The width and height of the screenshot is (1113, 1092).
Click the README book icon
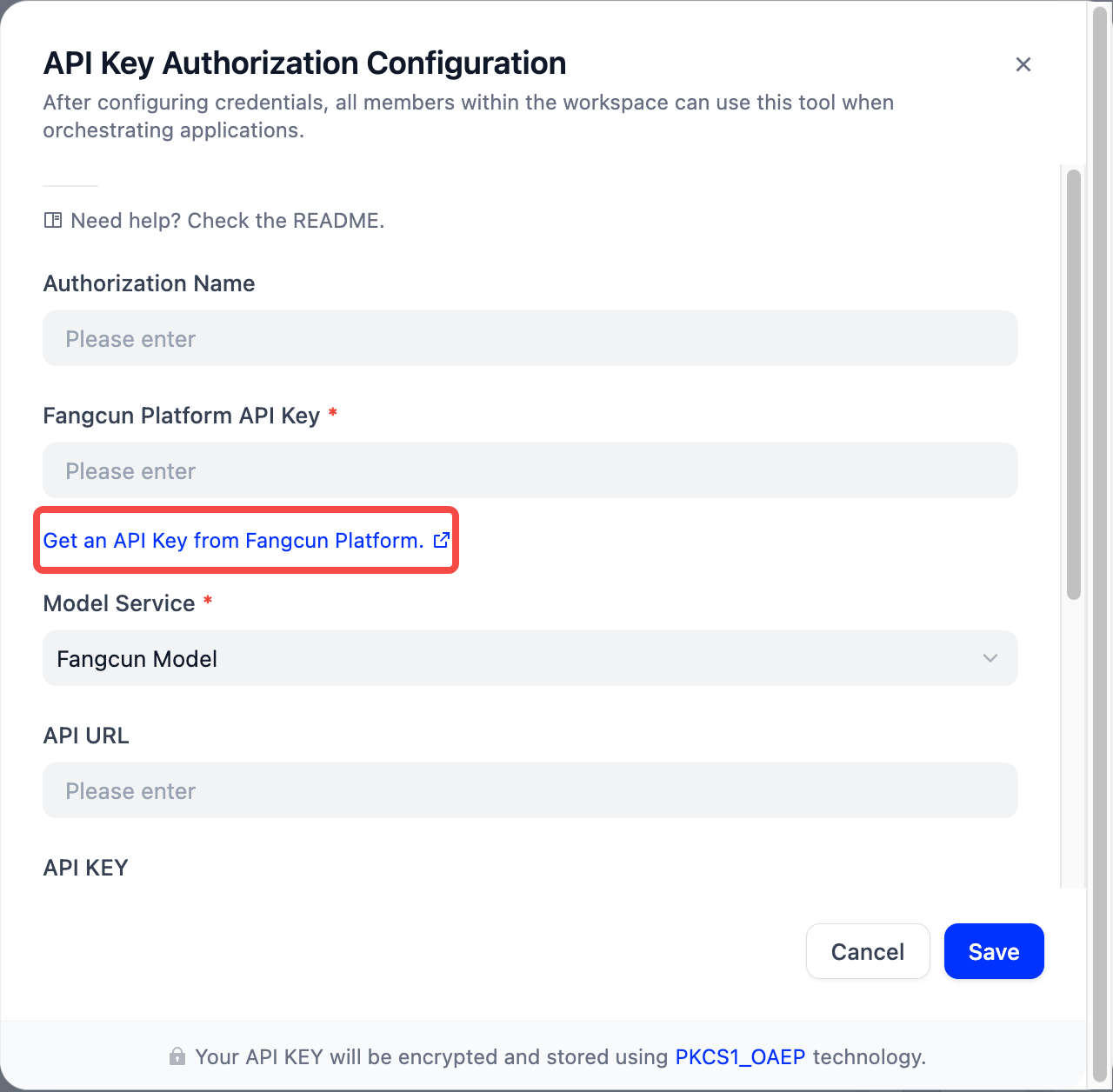pos(53,221)
